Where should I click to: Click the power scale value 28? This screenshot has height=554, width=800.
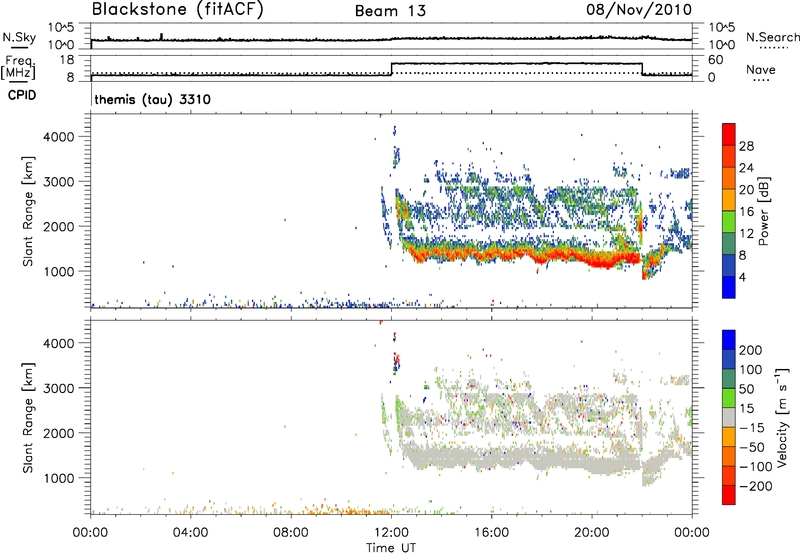[746, 146]
